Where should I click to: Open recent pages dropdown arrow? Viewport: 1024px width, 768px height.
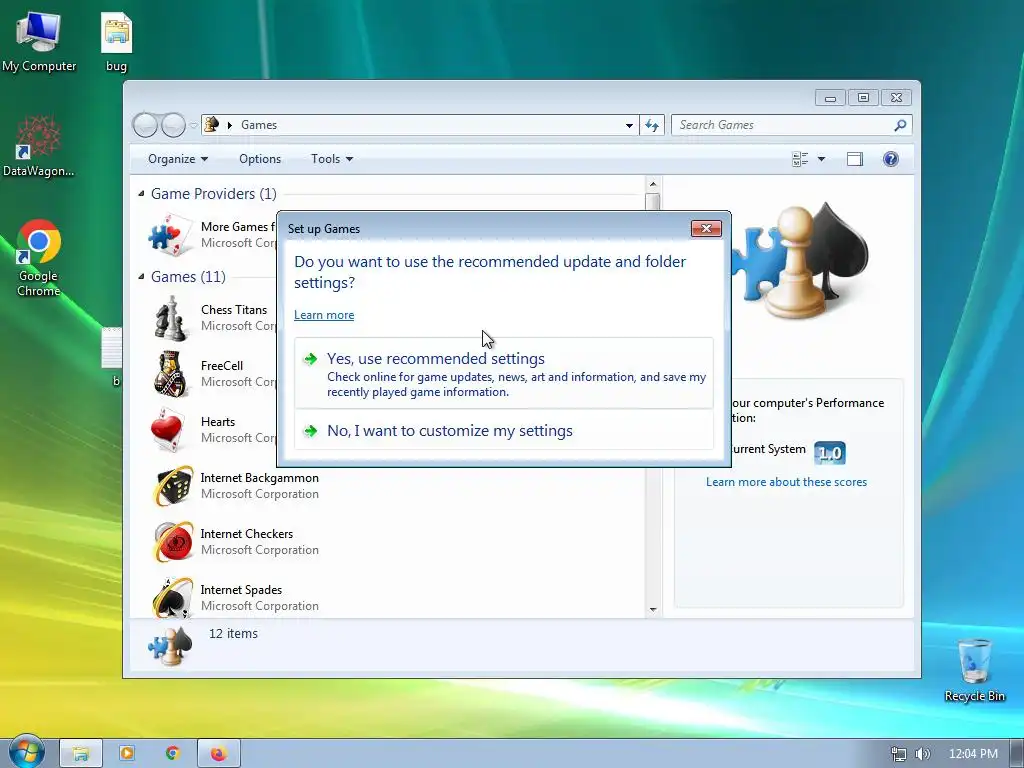(x=193, y=125)
